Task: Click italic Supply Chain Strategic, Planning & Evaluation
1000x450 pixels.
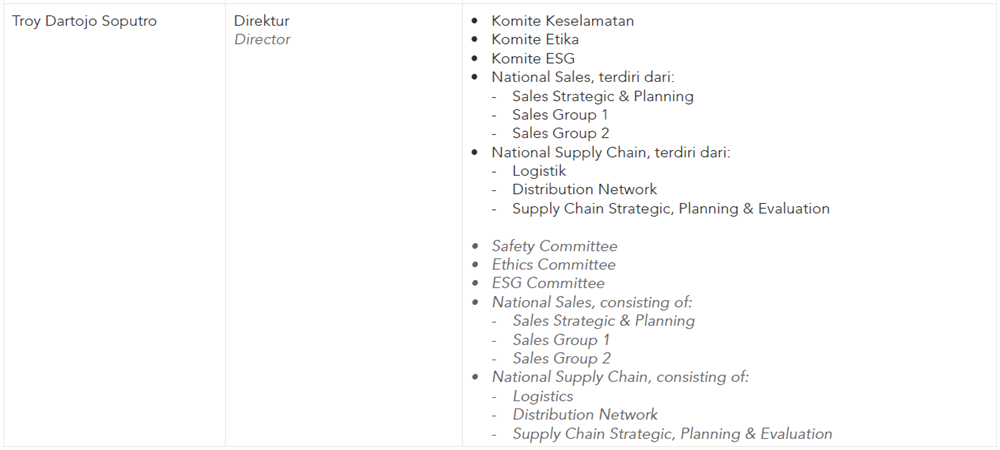Action: 672,434
